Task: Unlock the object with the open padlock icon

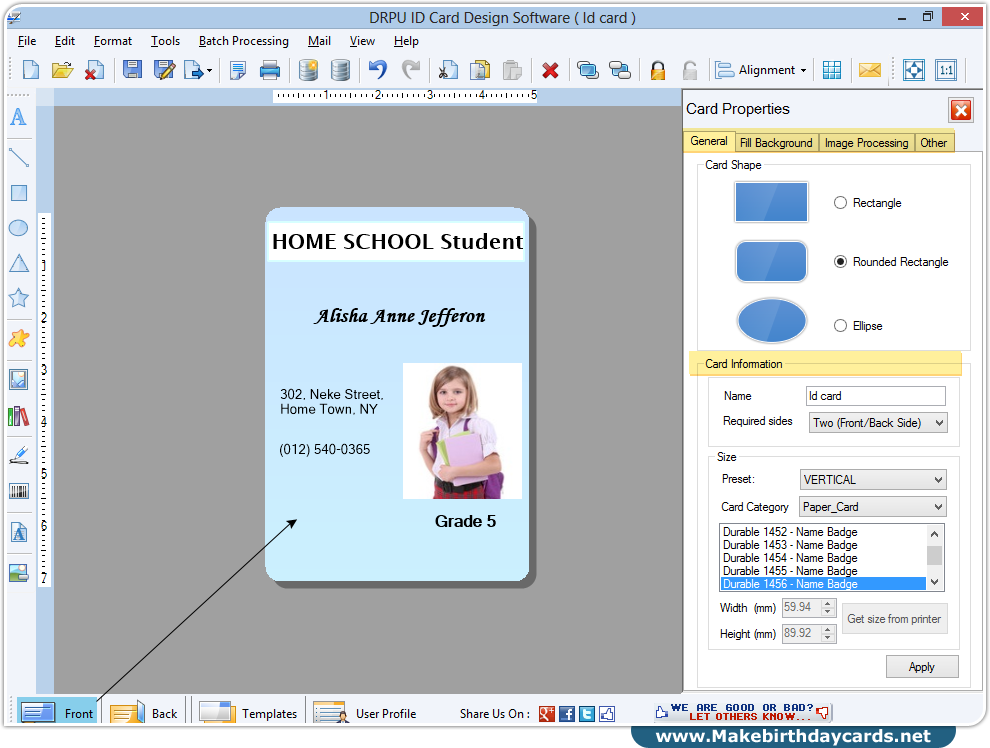Action: pos(690,70)
